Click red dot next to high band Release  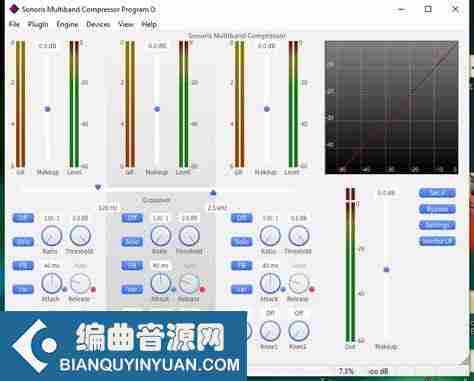[312, 289]
